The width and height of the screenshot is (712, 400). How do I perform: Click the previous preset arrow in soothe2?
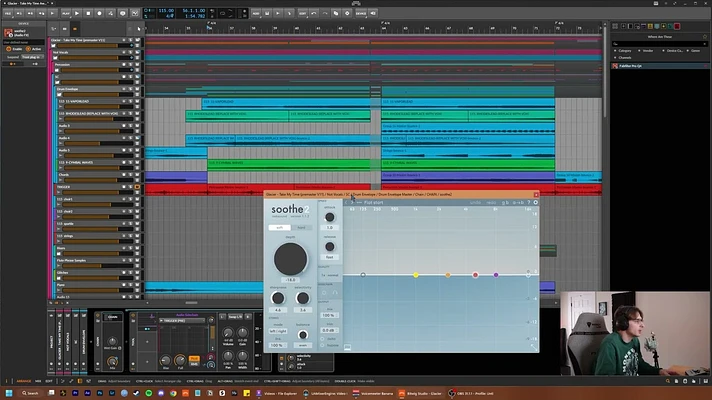pyautogui.click(x=346, y=202)
